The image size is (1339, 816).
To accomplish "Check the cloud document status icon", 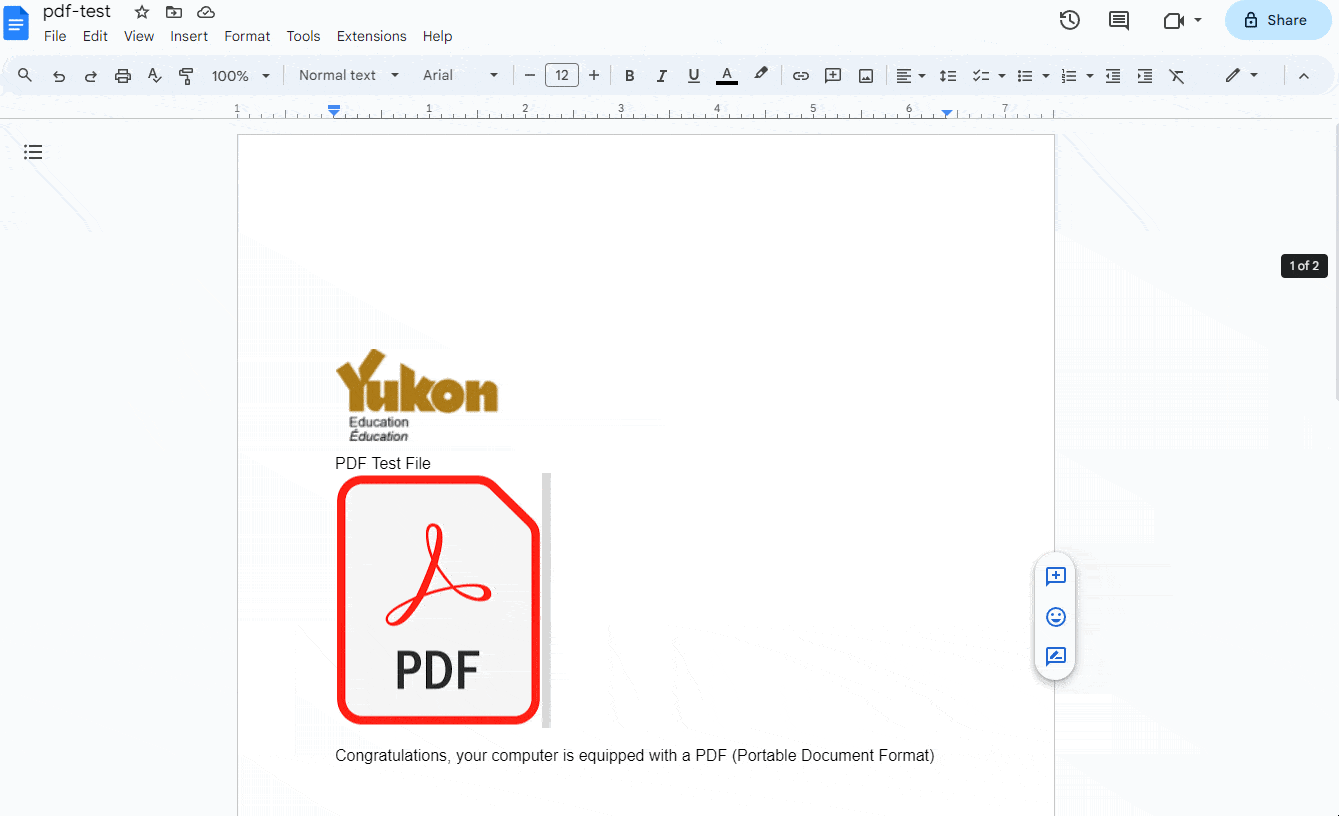I will tap(206, 12).
